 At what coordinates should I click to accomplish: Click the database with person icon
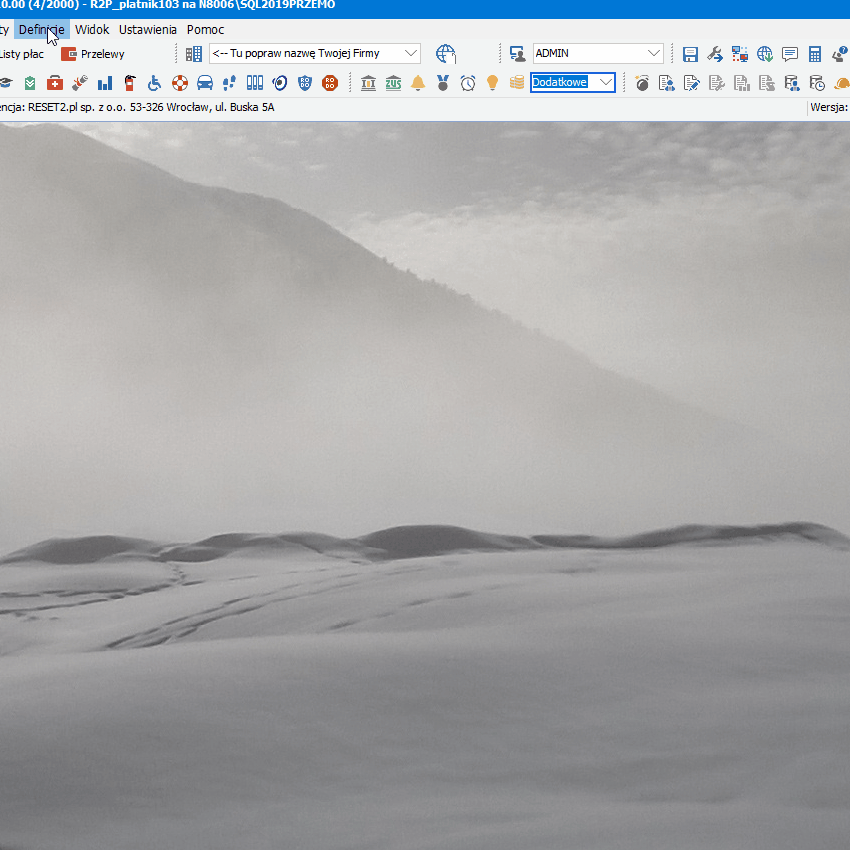(791, 83)
